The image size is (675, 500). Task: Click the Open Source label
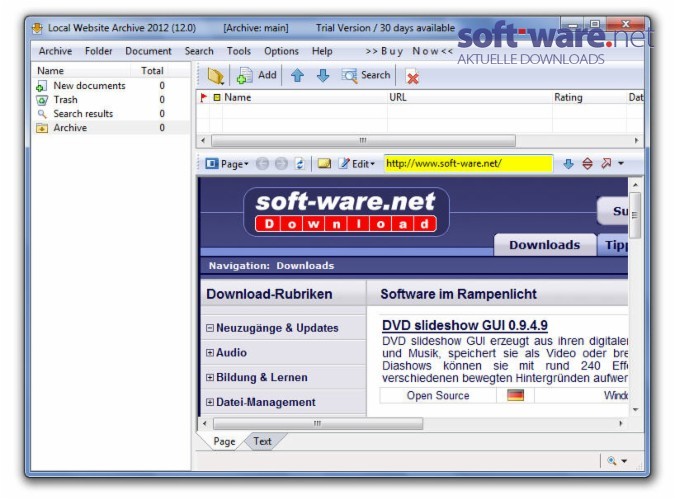coord(438,395)
